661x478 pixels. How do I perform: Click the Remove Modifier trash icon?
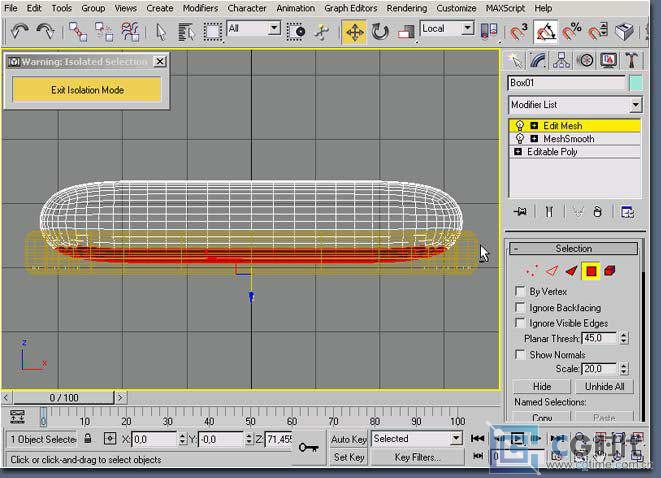(597, 211)
